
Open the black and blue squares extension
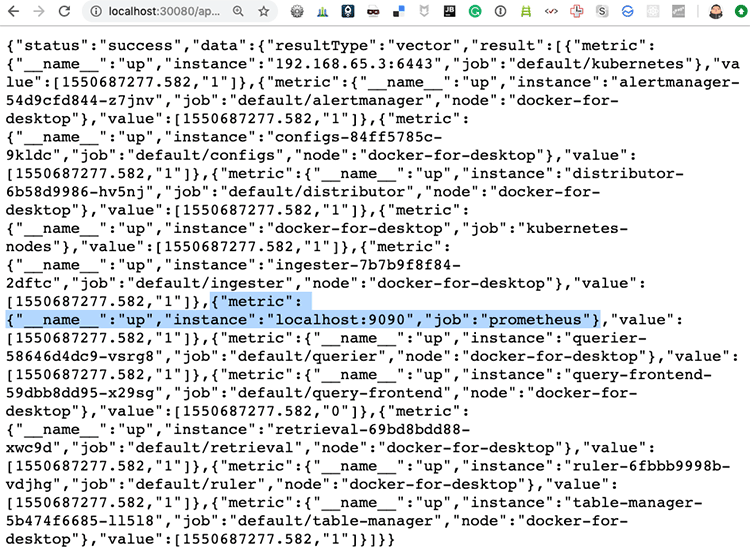click(398, 11)
